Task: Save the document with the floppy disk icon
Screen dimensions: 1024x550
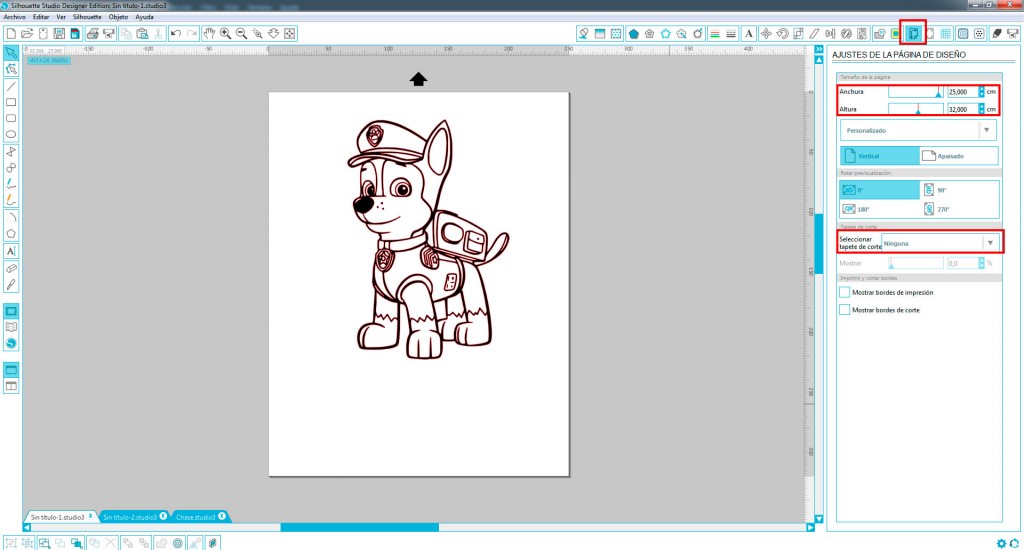Action: [59, 33]
